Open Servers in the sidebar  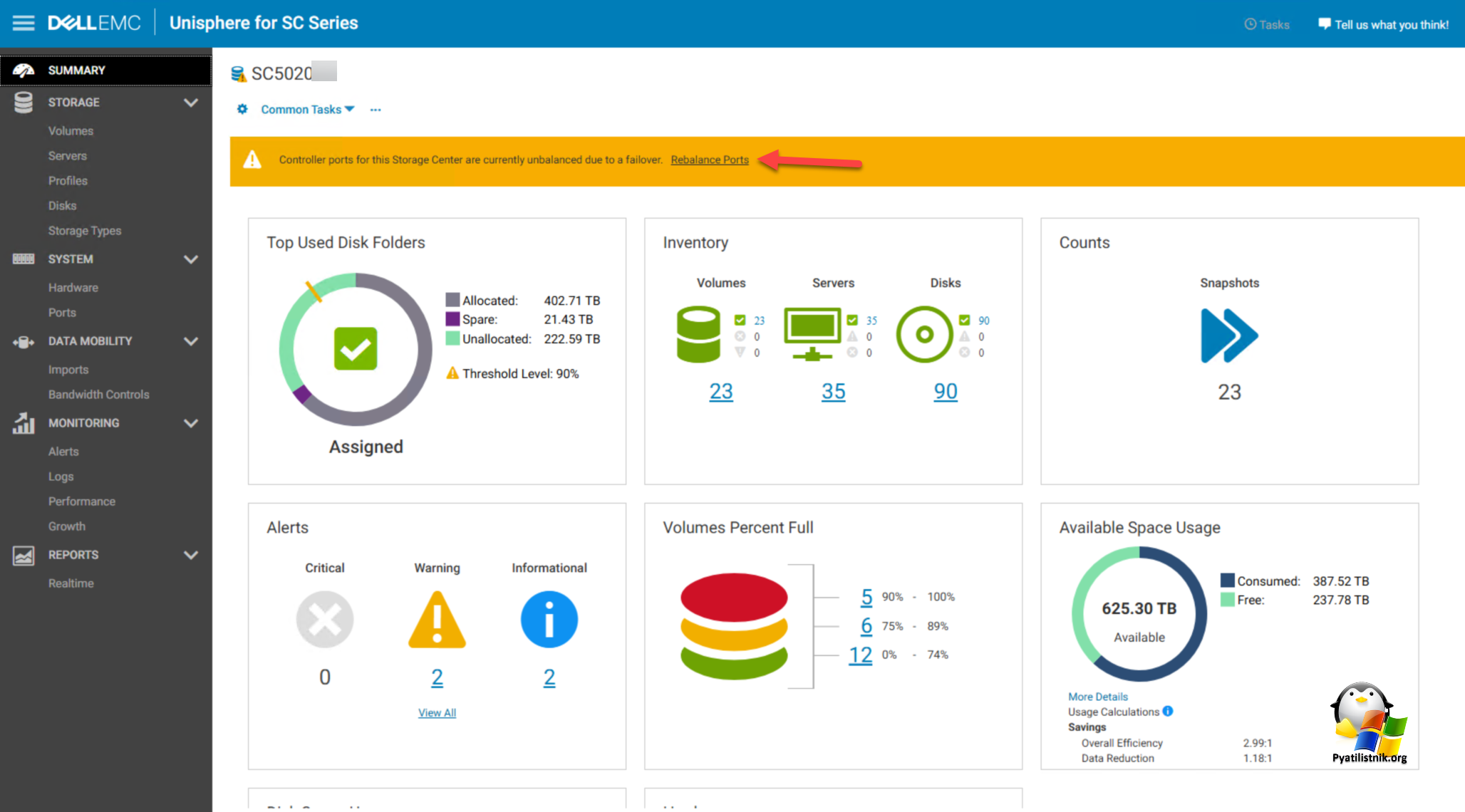(68, 156)
